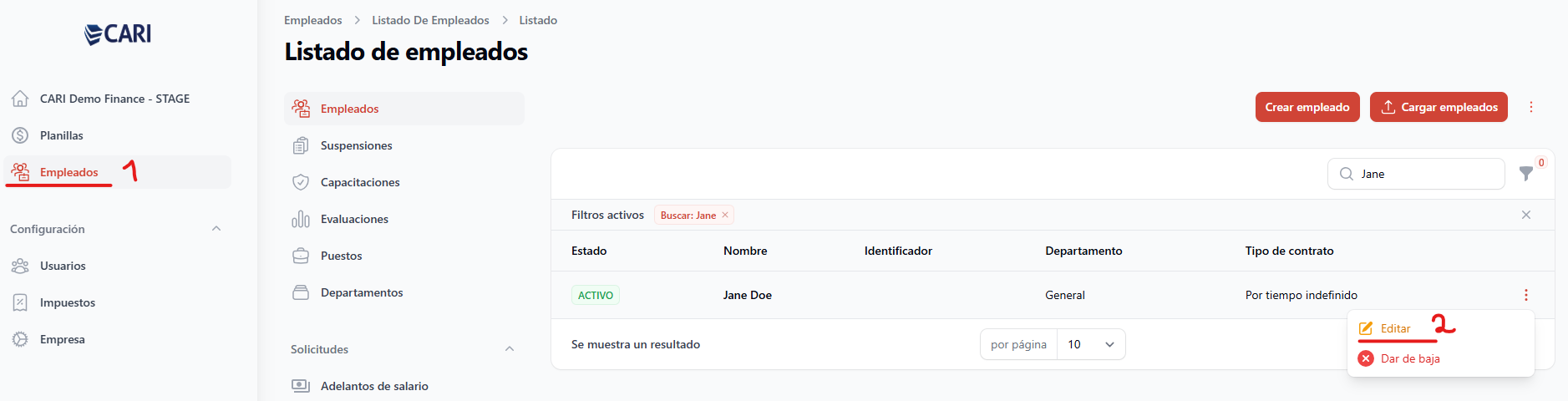This screenshot has height=401, width=1568.
Task: Click the Empleados icon in secondary menu
Action: tap(301, 109)
